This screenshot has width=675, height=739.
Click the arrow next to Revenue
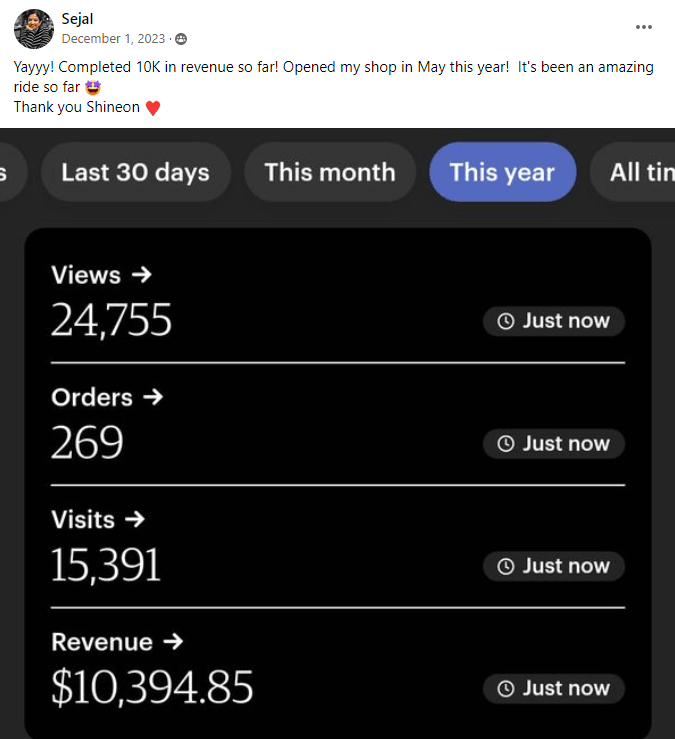click(173, 642)
